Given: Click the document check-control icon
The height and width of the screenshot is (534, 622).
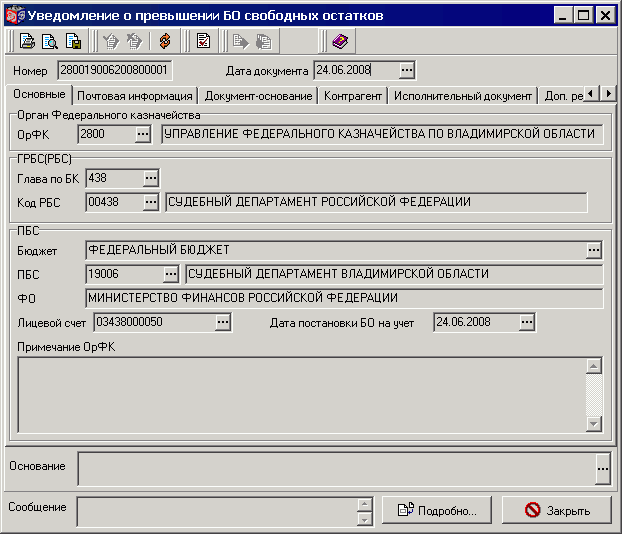Looking at the screenshot, I should (203, 41).
